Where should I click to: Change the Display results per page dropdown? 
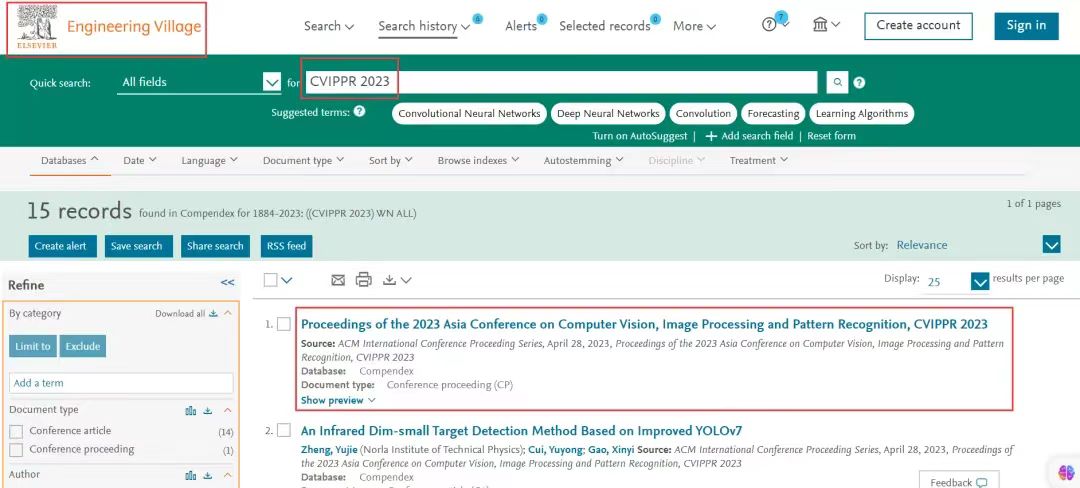click(979, 282)
